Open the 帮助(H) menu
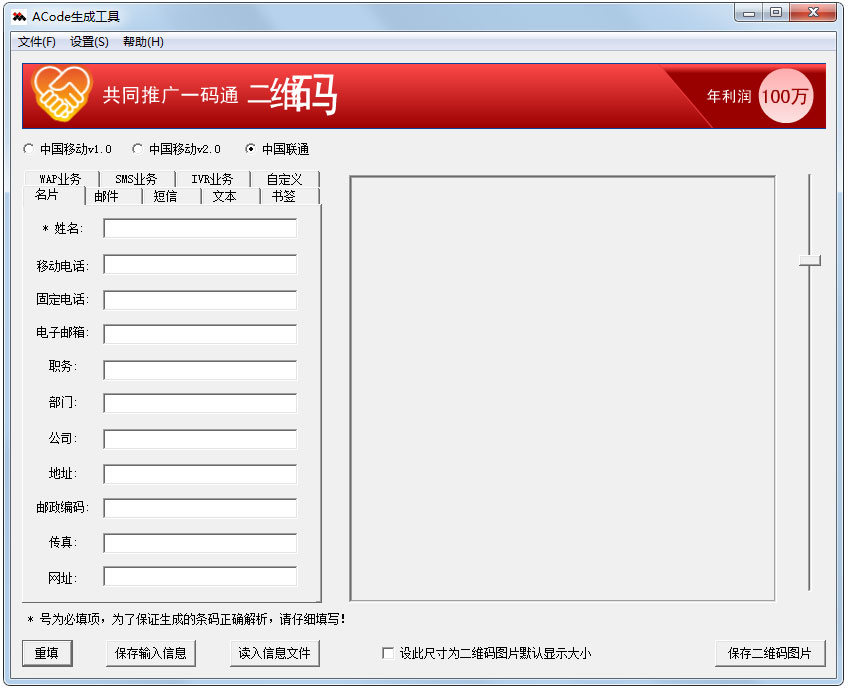The image size is (848, 690). (143, 42)
